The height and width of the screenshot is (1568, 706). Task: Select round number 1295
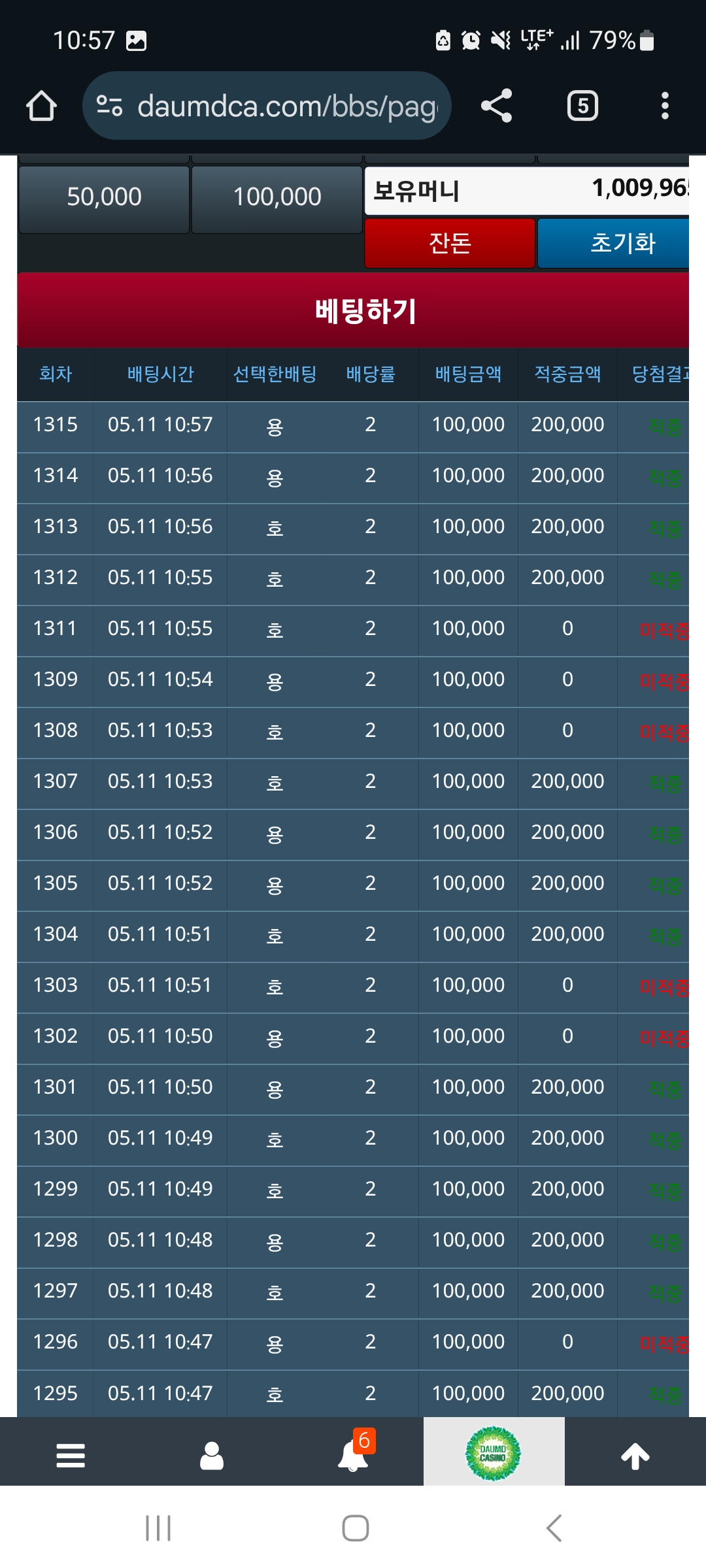point(56,1394)
